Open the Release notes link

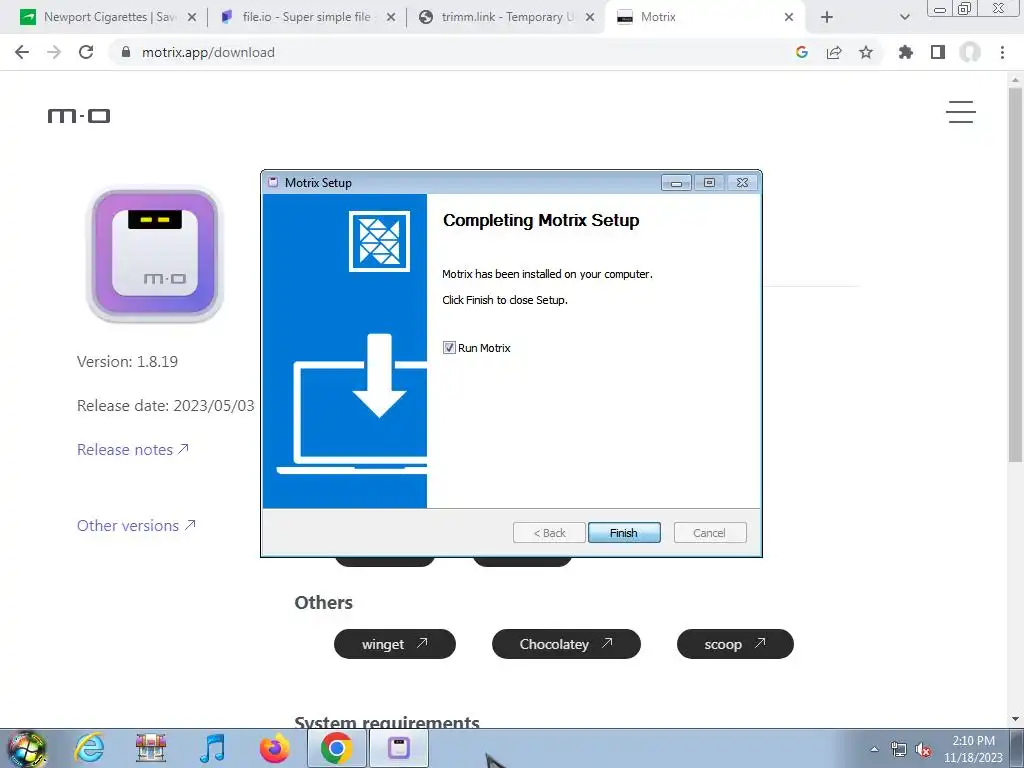coord(133,449)
